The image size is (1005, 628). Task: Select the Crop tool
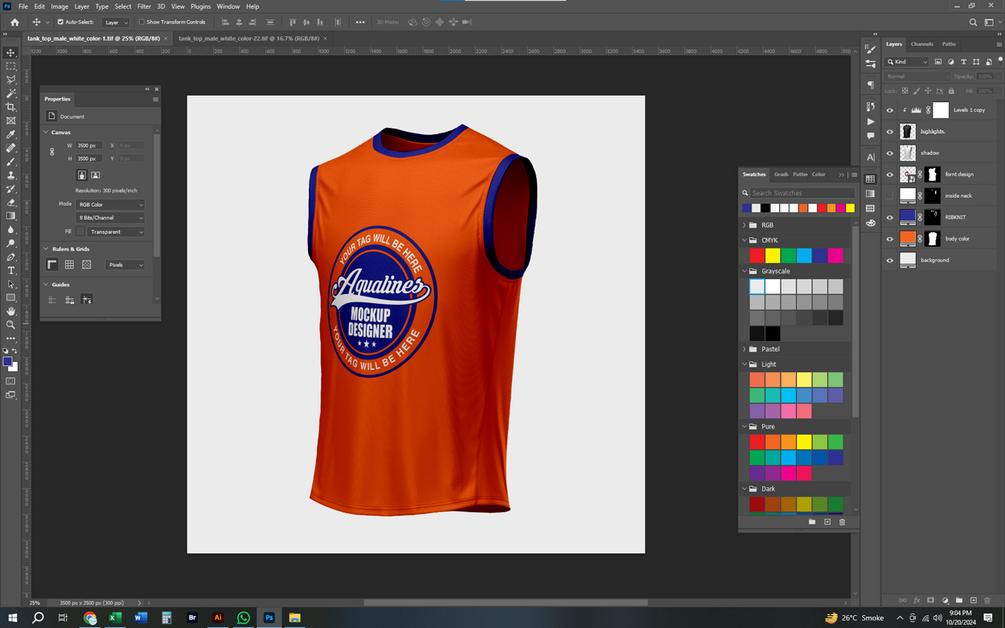(11, 107)
